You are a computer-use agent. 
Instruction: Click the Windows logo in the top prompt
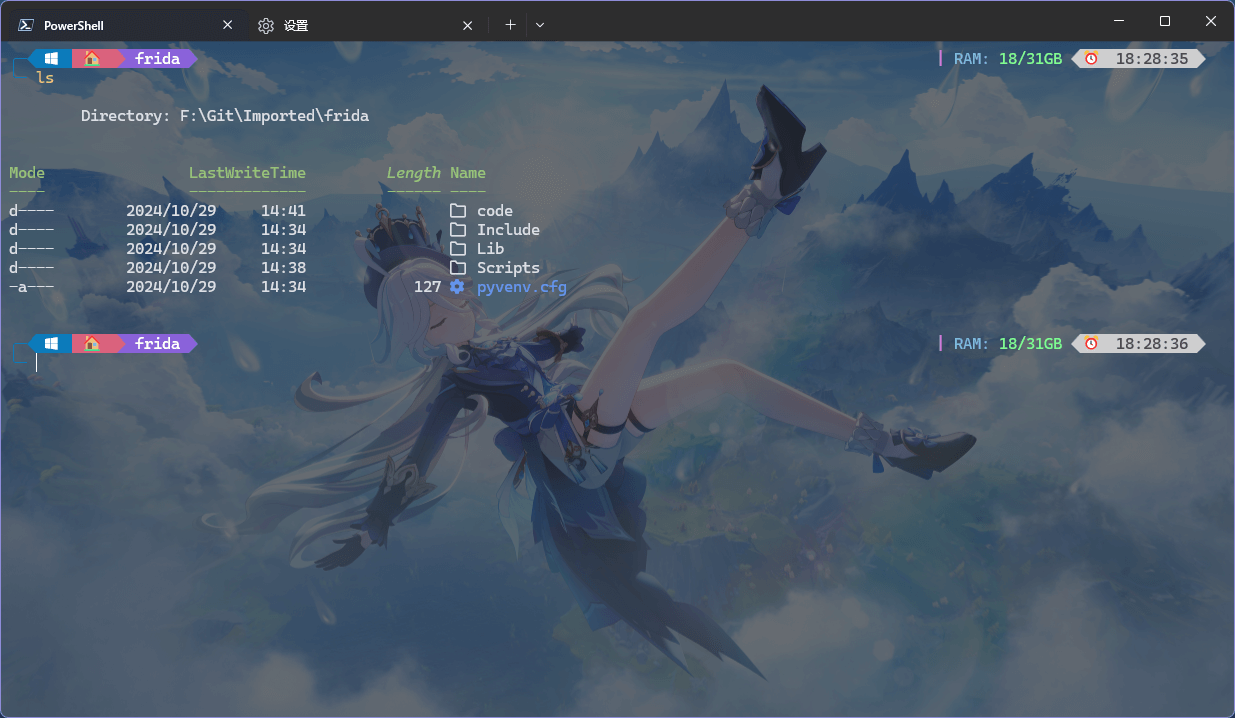(51, 59)
